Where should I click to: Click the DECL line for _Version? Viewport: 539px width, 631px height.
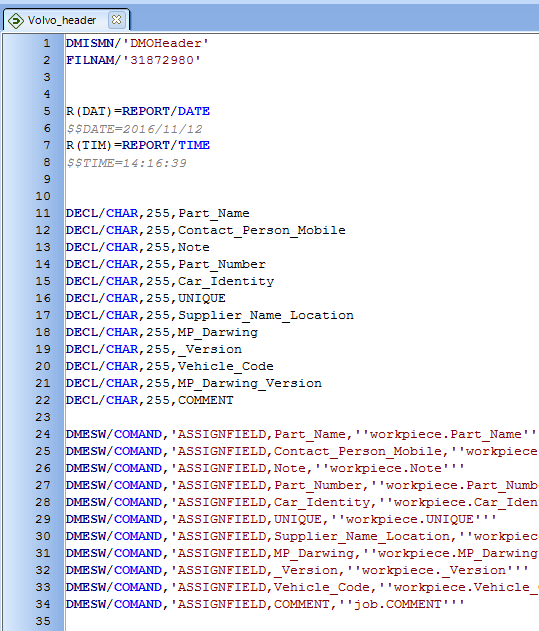point(154,349)
